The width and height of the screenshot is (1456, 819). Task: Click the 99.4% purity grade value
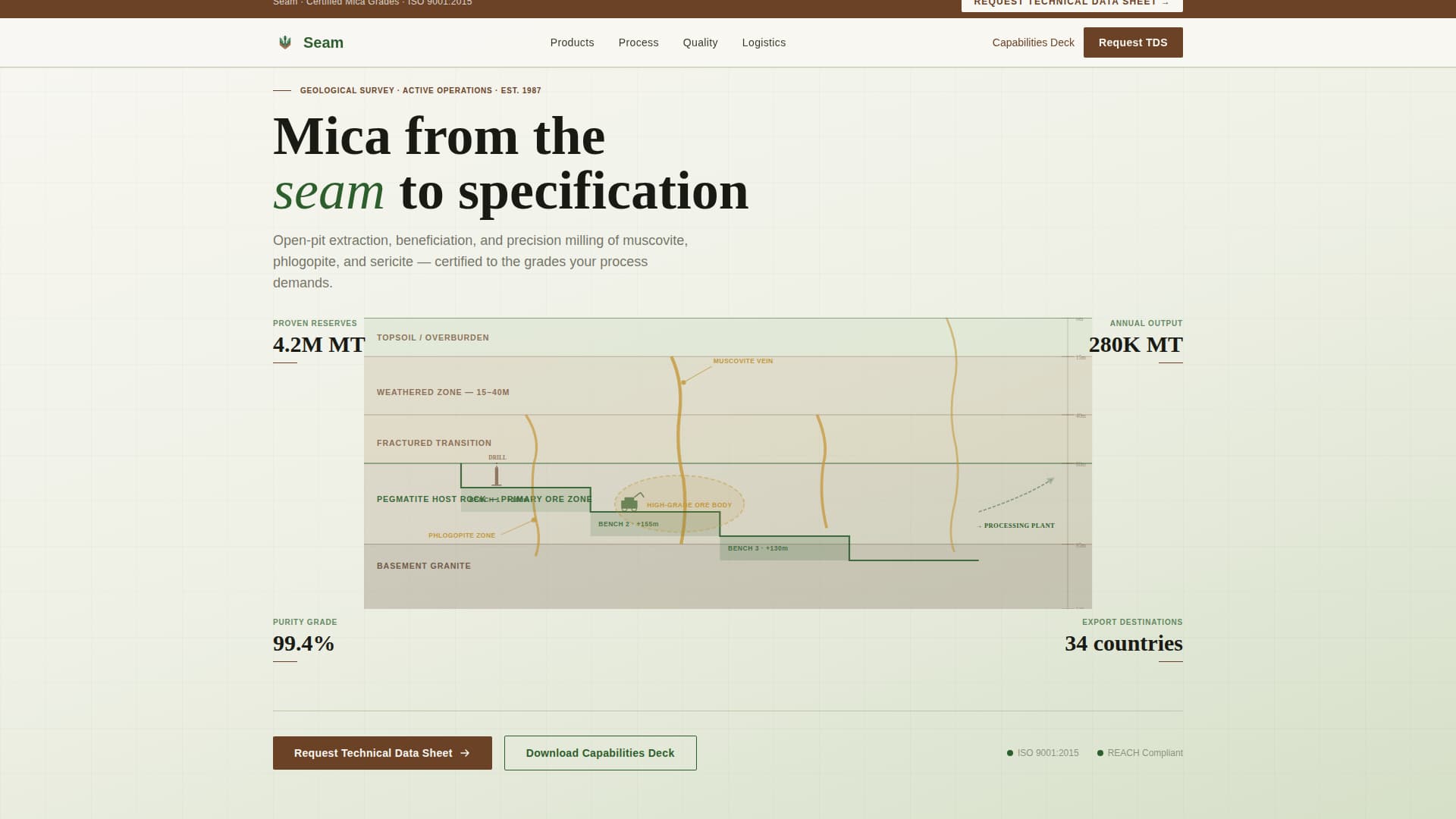[x=303, y=643]
